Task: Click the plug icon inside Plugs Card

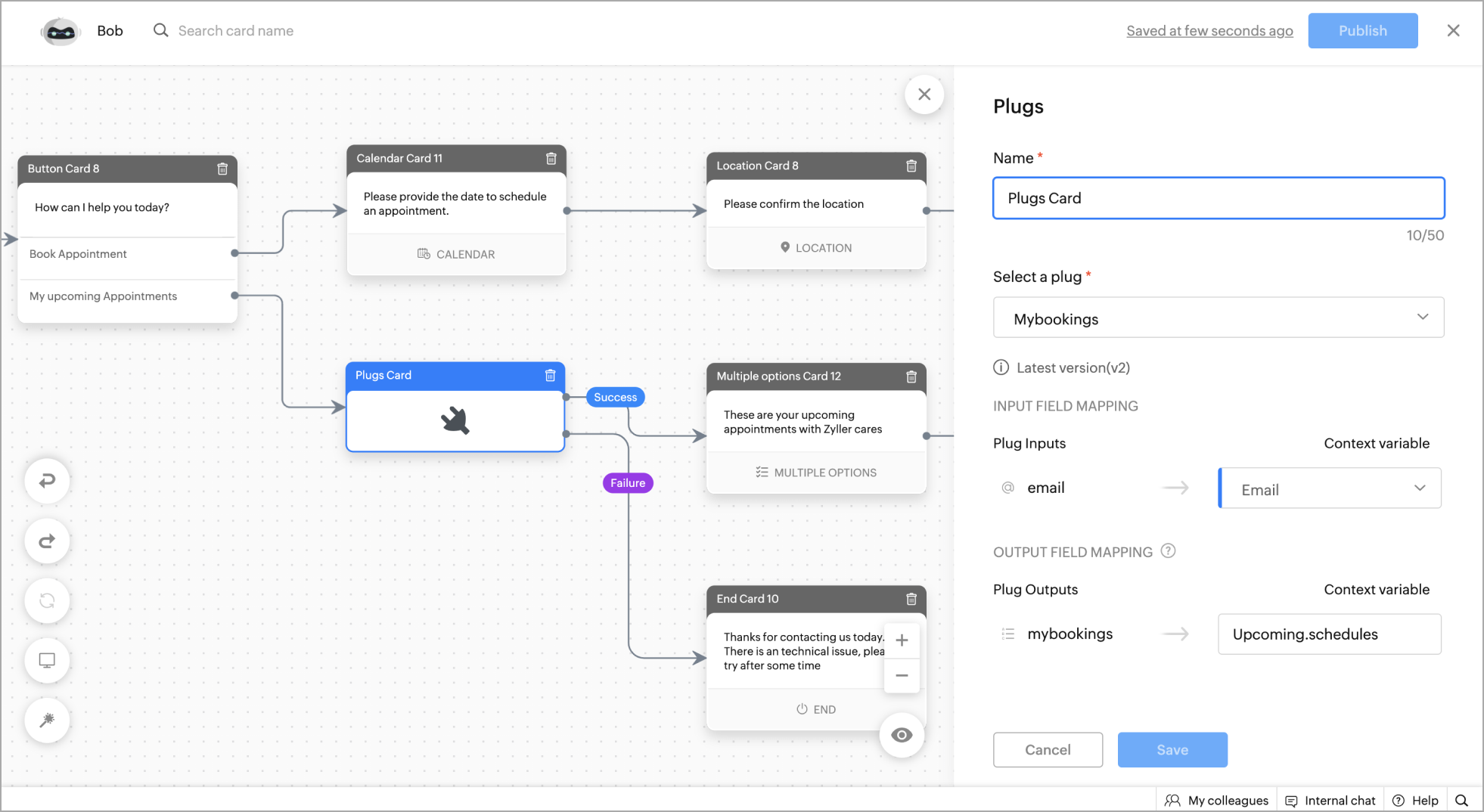Action: point(455,420)
